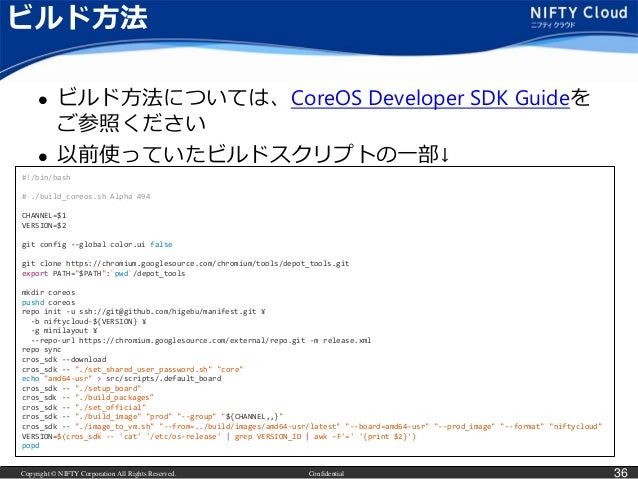Click the 'export PATH' line
This screenshot has height=479, width=638.
pyautogui.click(x=103, y=273)
